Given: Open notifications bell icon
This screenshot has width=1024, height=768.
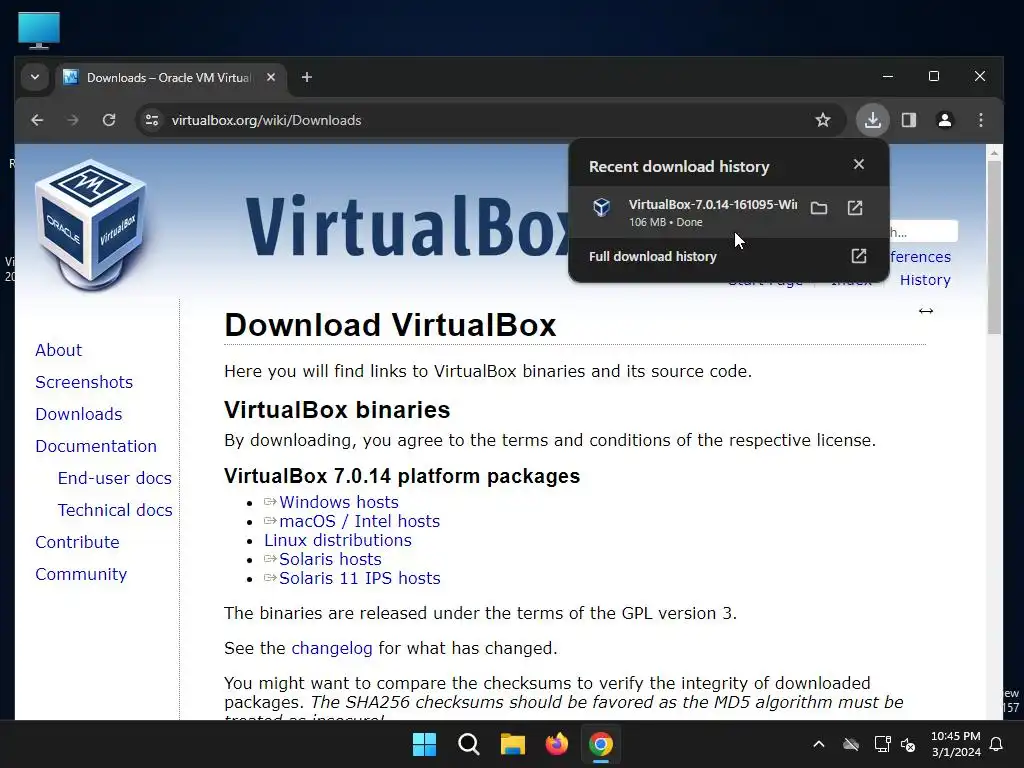Looking at the screenshot, I should click(997, 744).
